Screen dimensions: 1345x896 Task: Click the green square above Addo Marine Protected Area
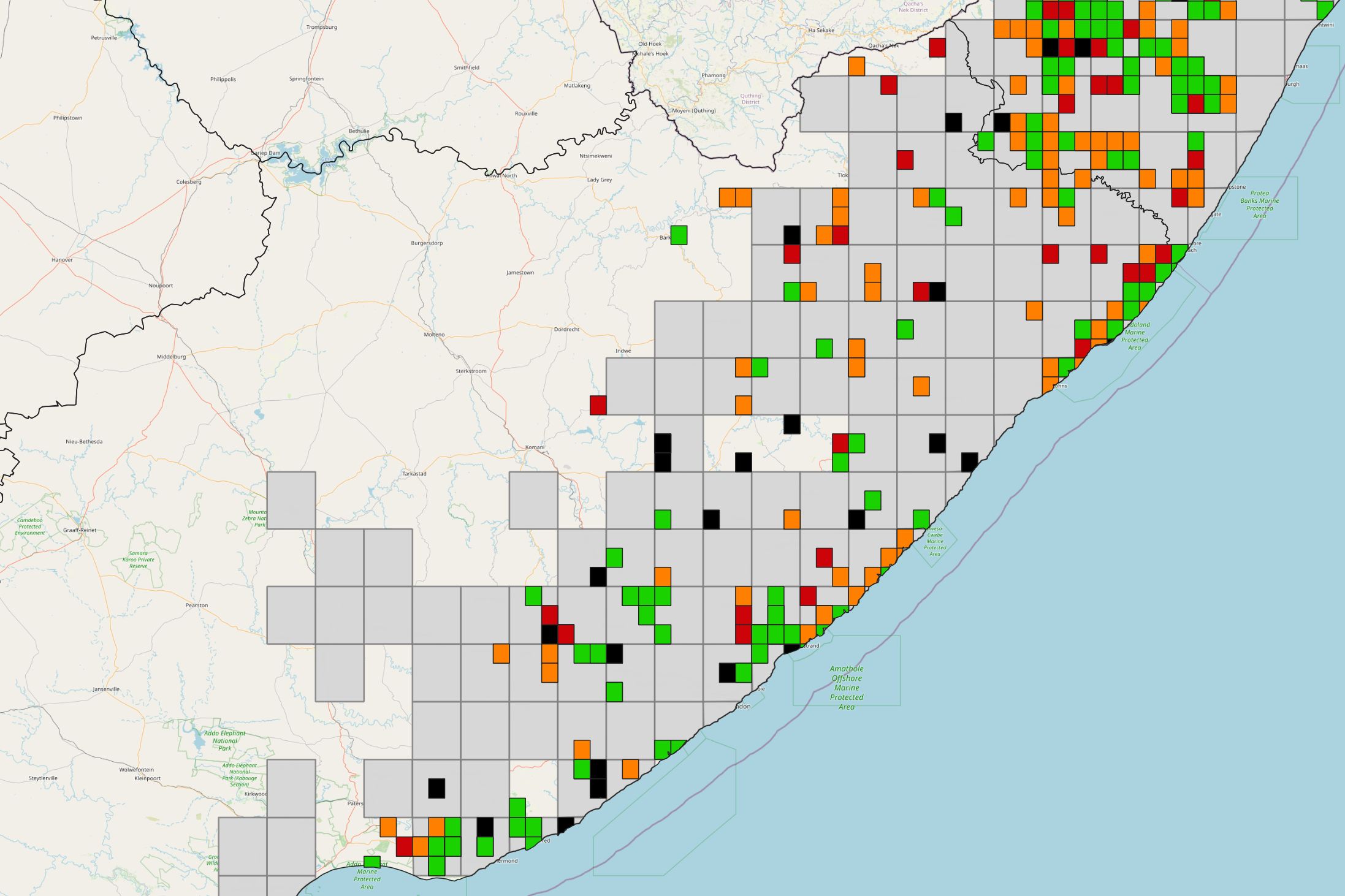click(371, 861)
